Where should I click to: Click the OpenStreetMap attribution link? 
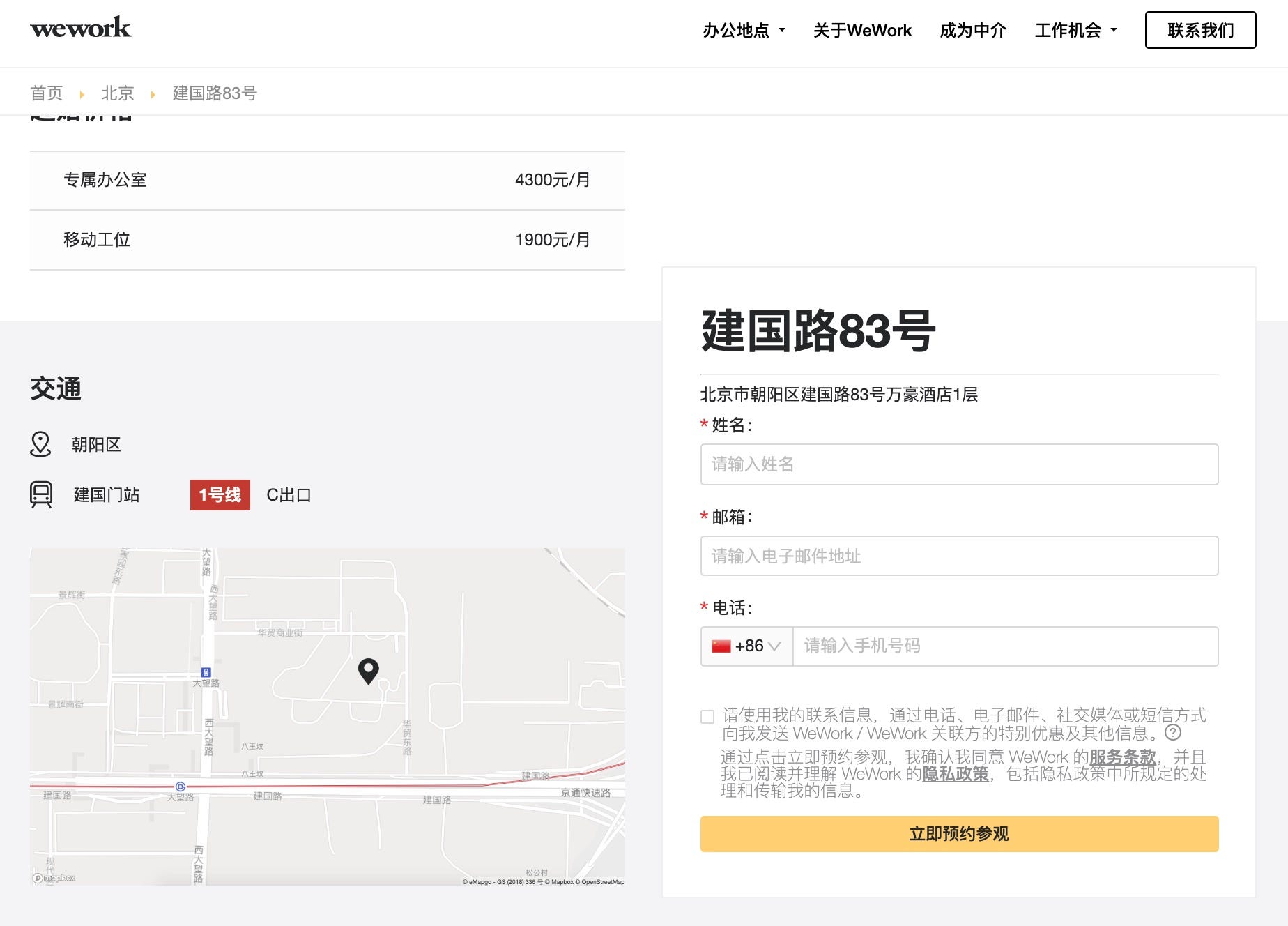point(600,882)
